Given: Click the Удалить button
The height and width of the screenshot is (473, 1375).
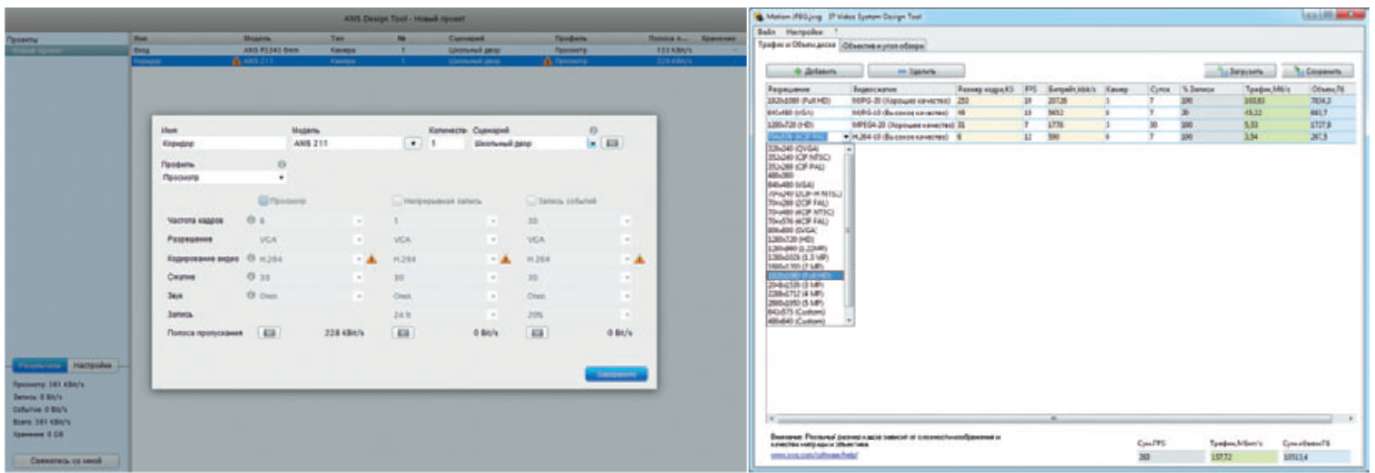Looking at the screenshot, I should click(916, 72).
